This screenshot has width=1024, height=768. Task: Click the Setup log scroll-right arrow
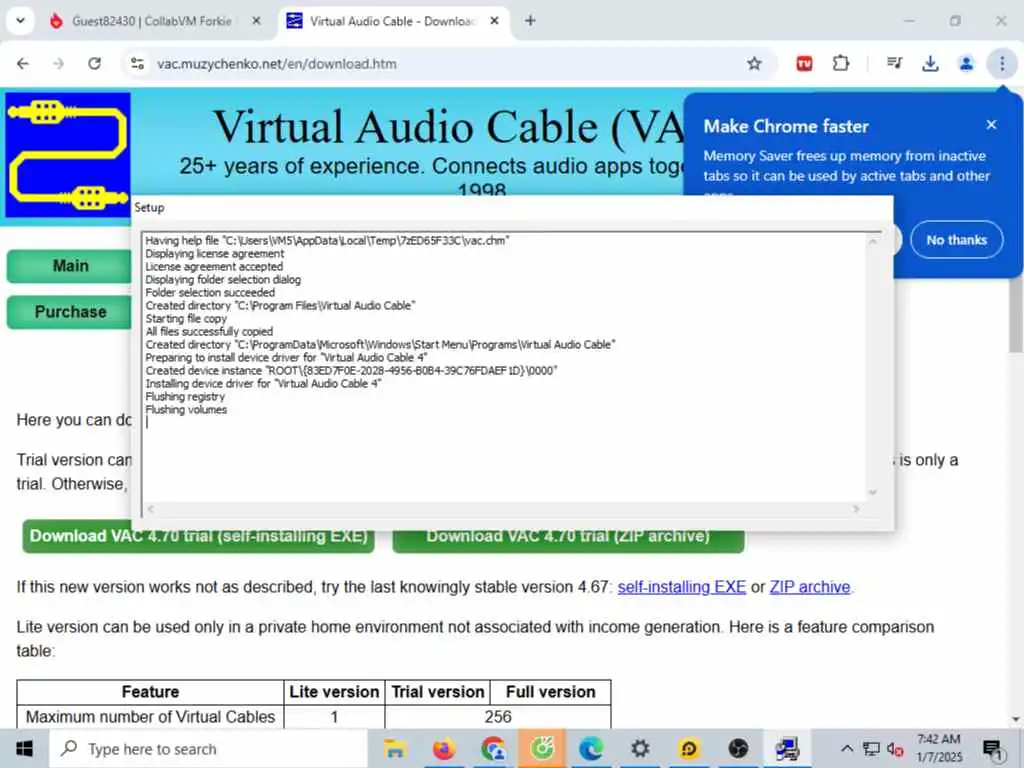coord(856,509)
